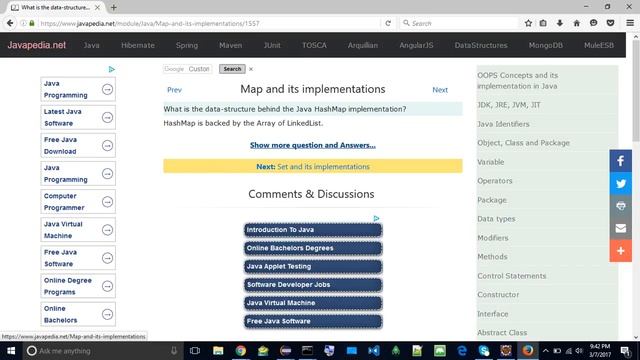
Task: Click Cortana Ask me anything box
Action: [x=102, y=351]
